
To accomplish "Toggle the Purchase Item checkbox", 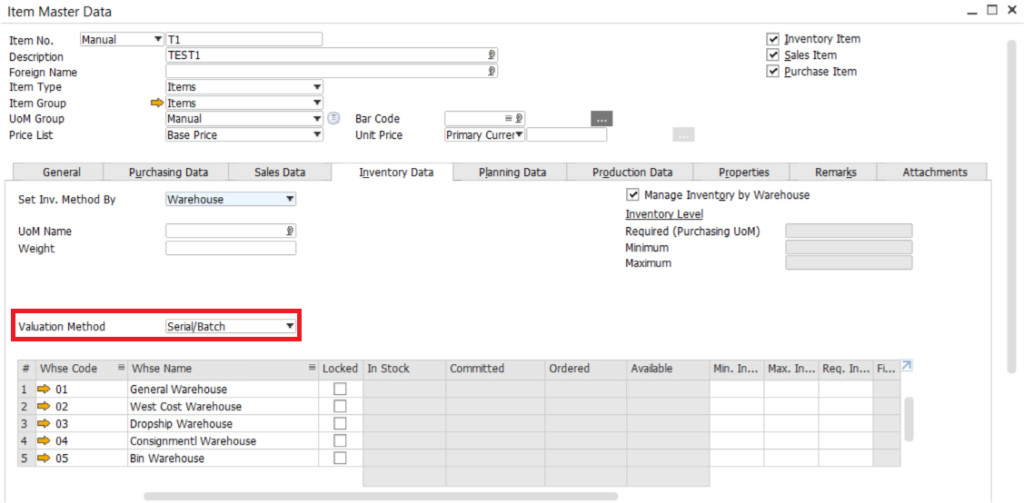I will coord(774,71).
